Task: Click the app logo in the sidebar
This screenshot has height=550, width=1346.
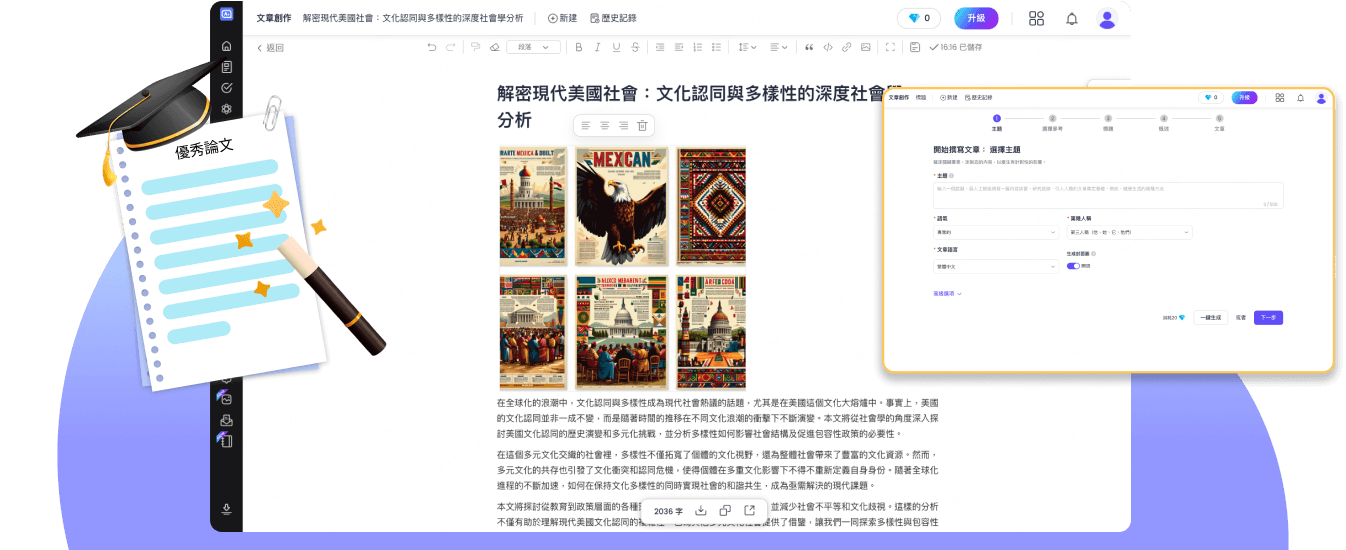Action: 227,14
